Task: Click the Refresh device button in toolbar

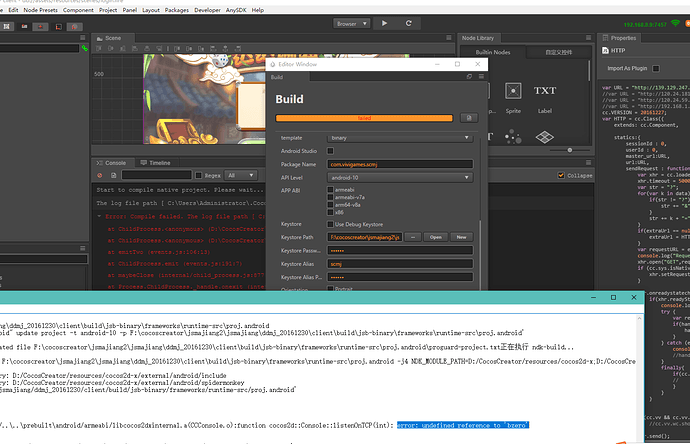Action: [408, 23]
